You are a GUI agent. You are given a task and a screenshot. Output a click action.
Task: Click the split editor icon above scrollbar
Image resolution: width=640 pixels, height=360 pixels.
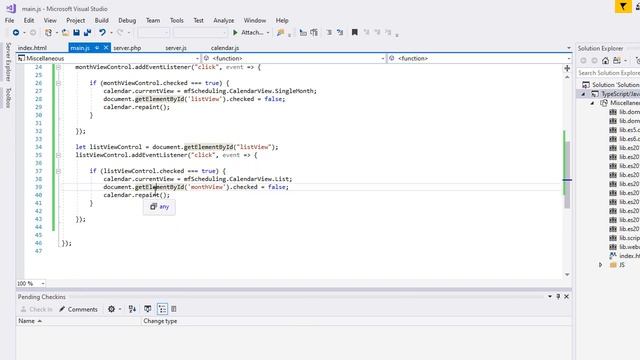pyautogui.click(x=567, y=68)
